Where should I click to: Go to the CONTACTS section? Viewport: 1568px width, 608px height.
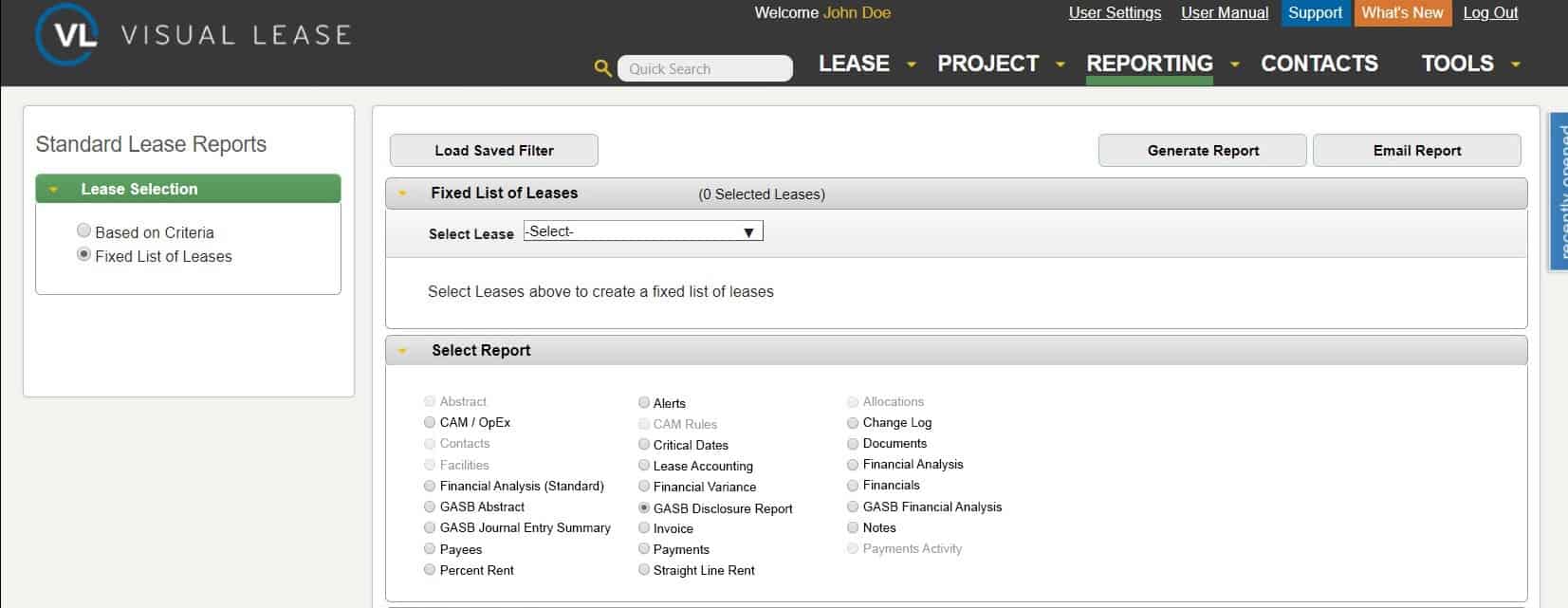1319,64
